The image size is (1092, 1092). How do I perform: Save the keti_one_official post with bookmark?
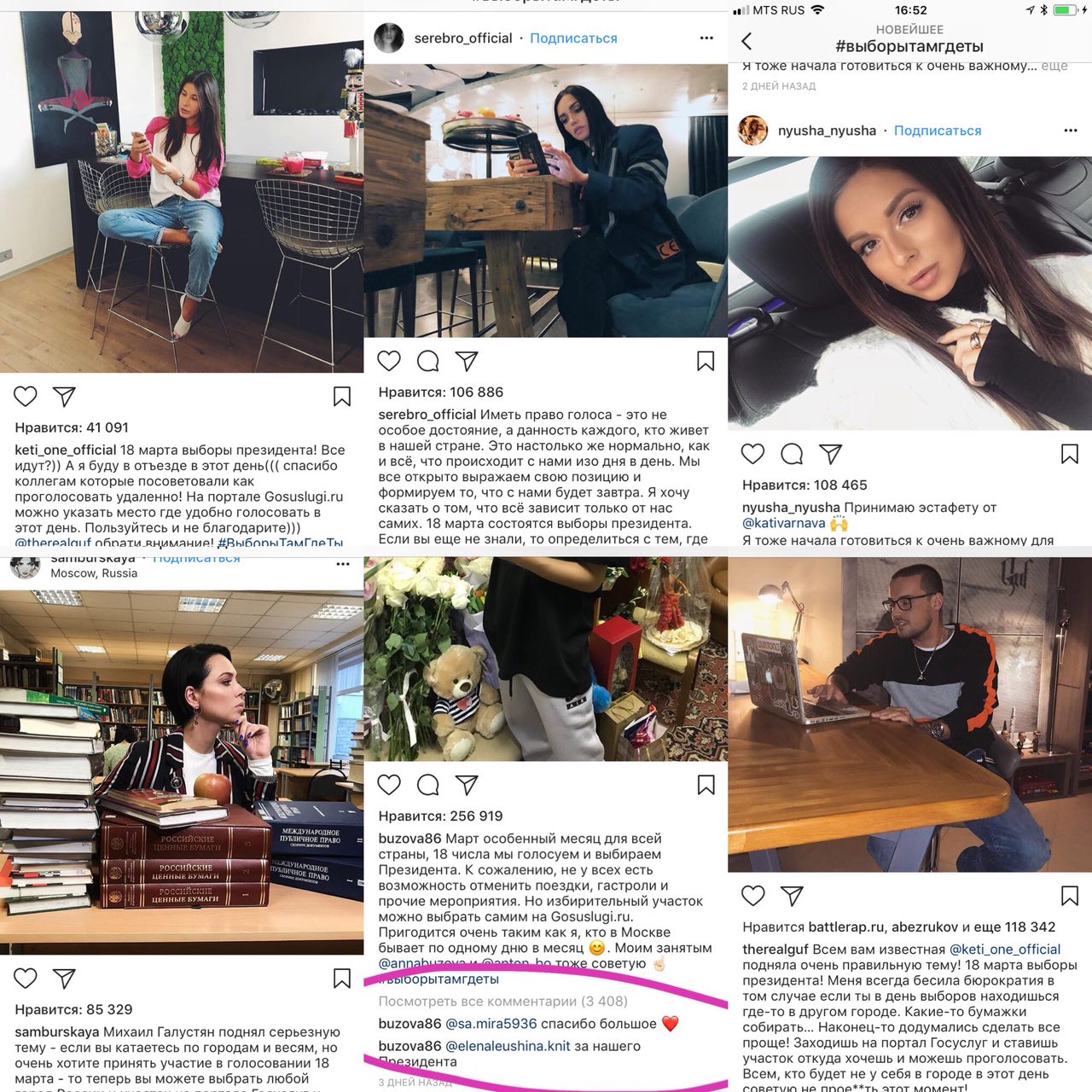coord(342,396)
